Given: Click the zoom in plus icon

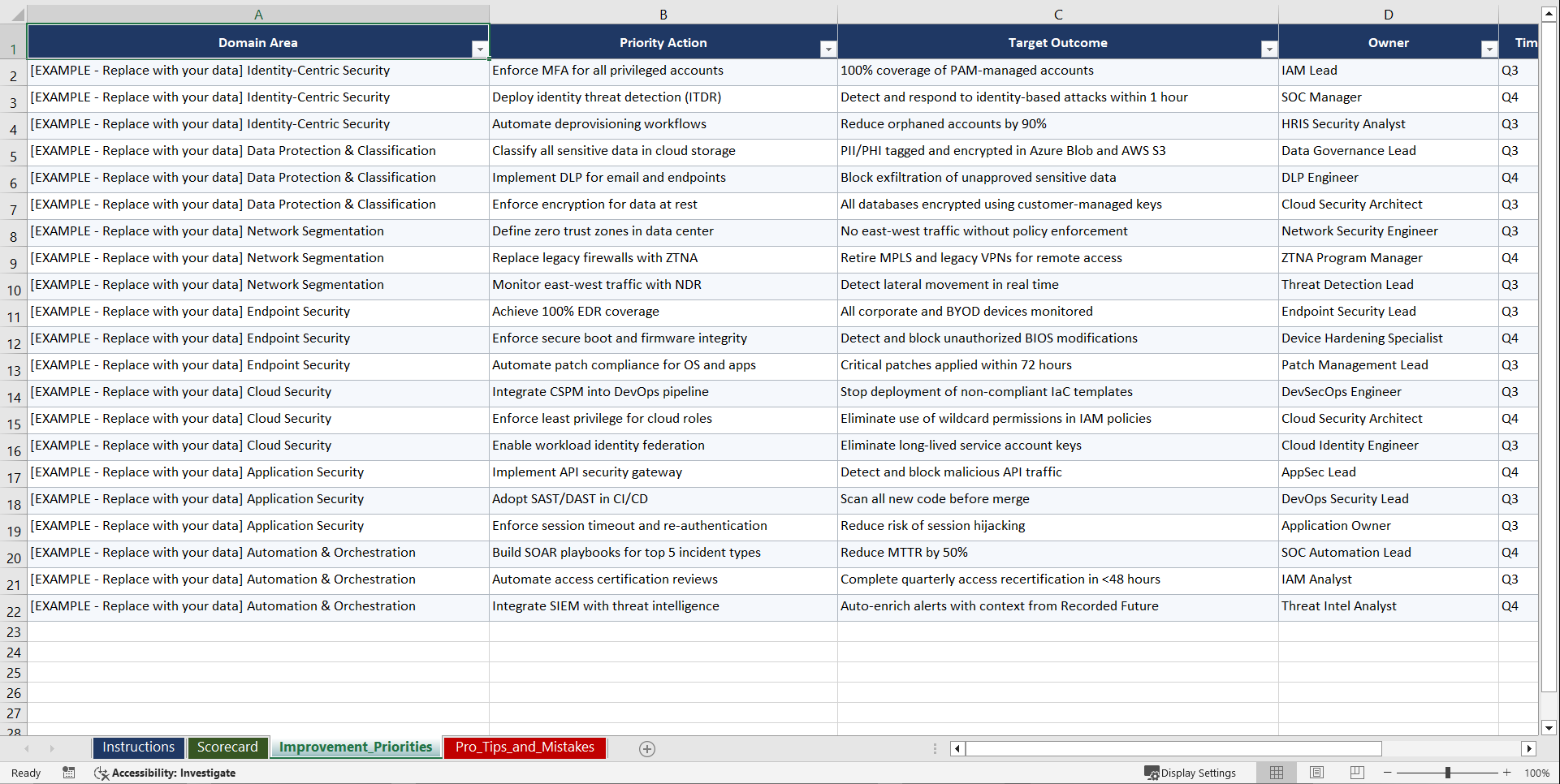Looking at the screenshot, I should 1507,773.
